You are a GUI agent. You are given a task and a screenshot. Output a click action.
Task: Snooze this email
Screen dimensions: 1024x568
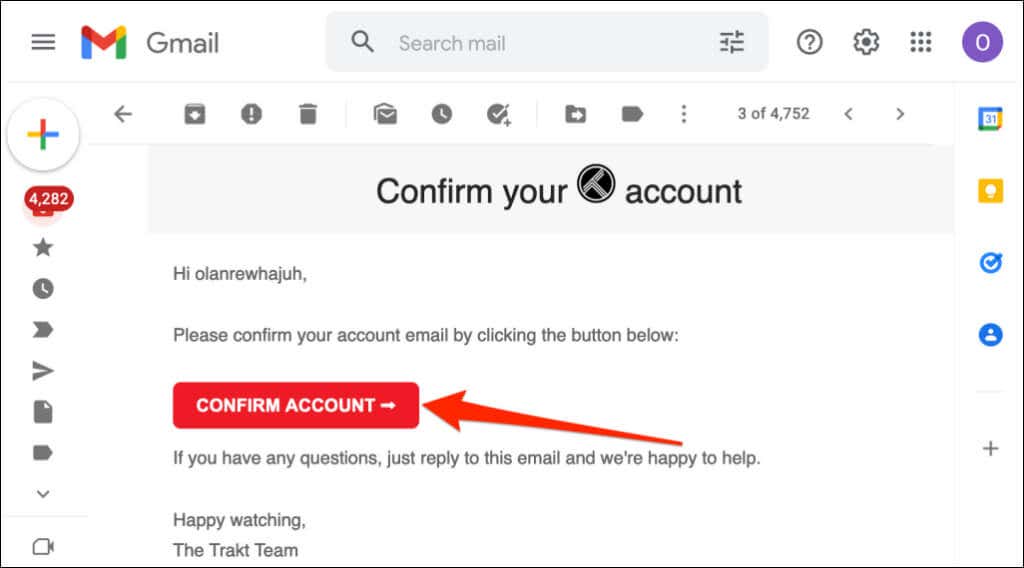442,114
